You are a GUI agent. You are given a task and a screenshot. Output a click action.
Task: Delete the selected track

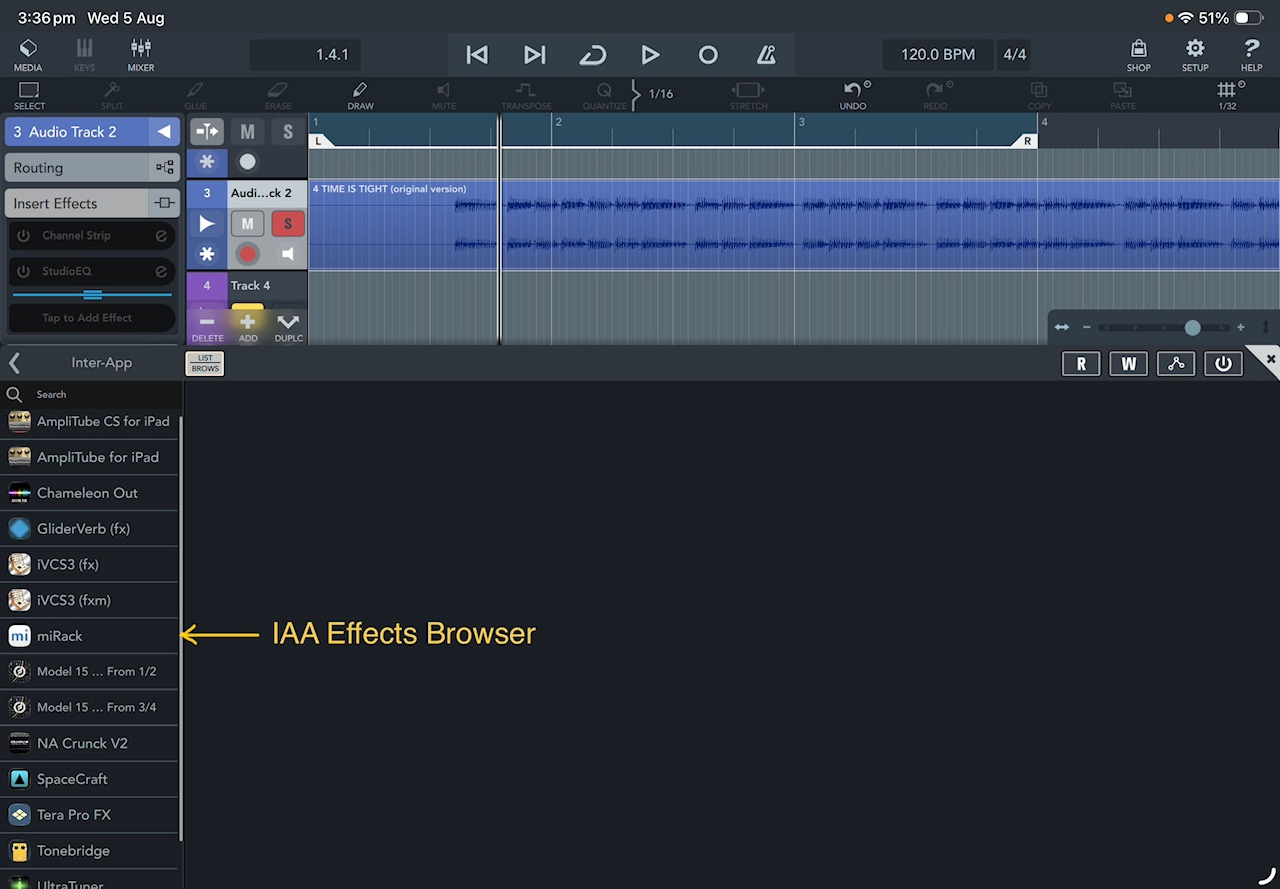(207, 326)
